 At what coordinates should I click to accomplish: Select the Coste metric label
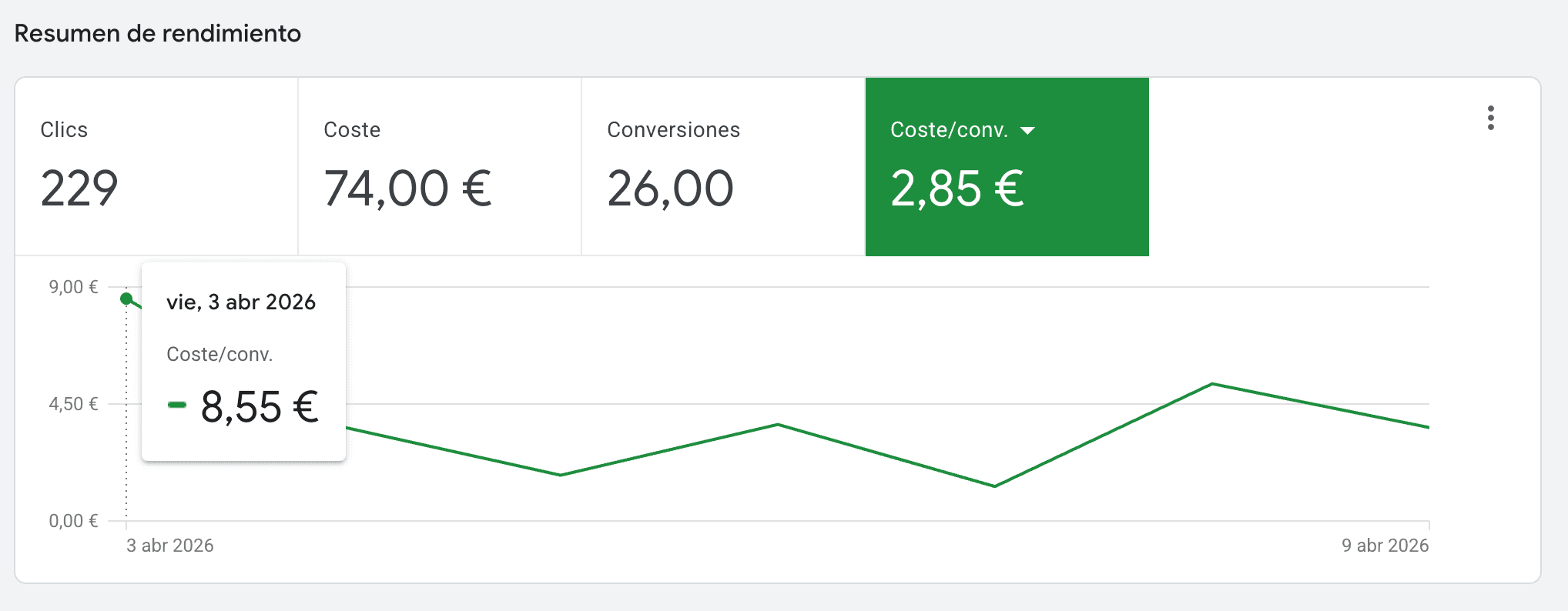[352, 130]
